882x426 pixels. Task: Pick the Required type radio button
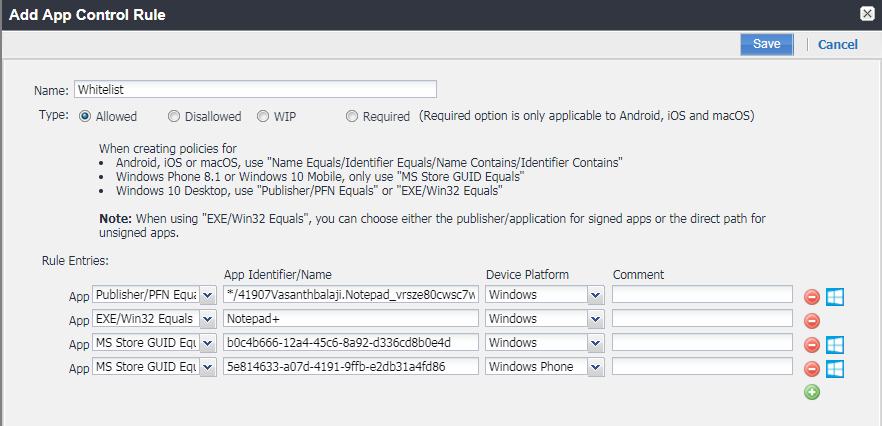click(352, 116)
